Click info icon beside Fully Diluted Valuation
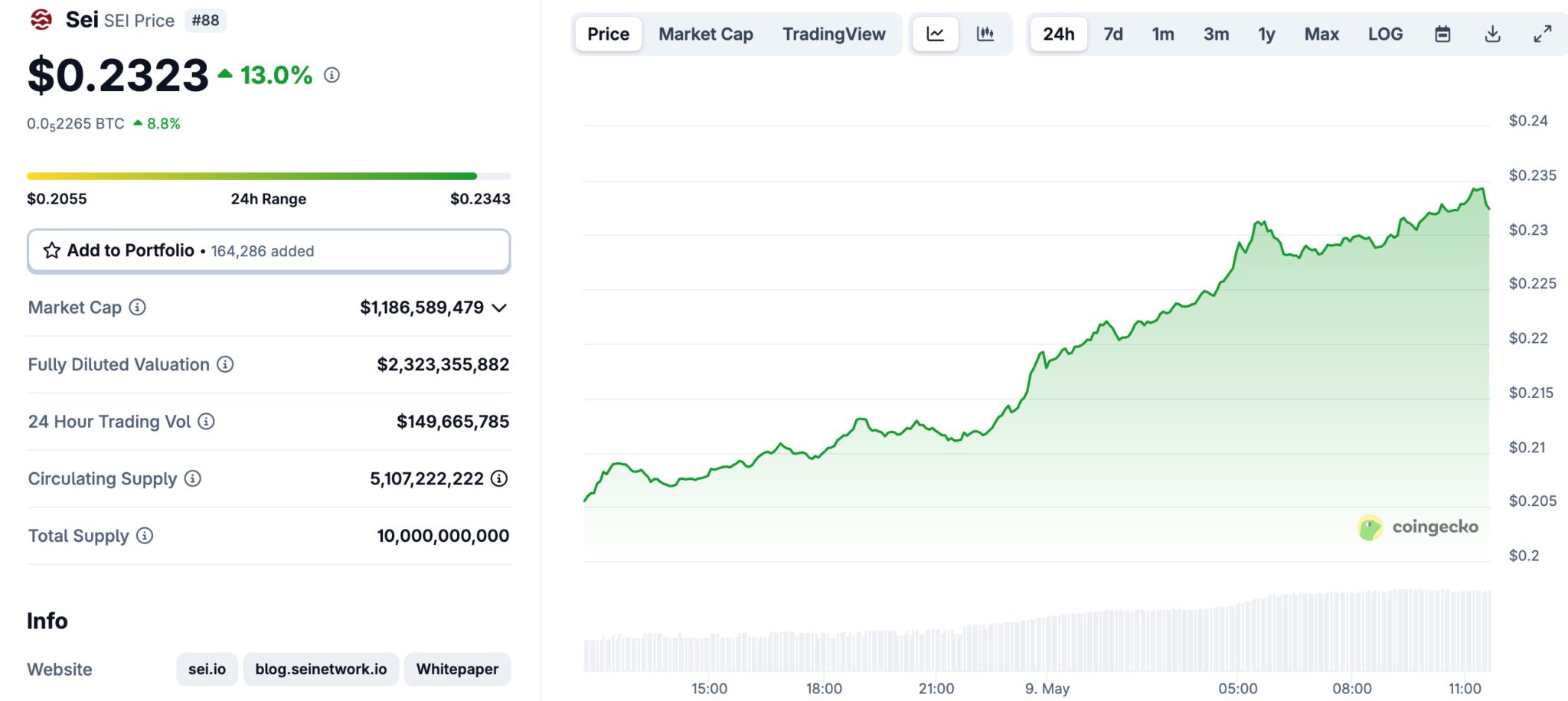Screen dimensions: 1568x701 coord(225,364)
